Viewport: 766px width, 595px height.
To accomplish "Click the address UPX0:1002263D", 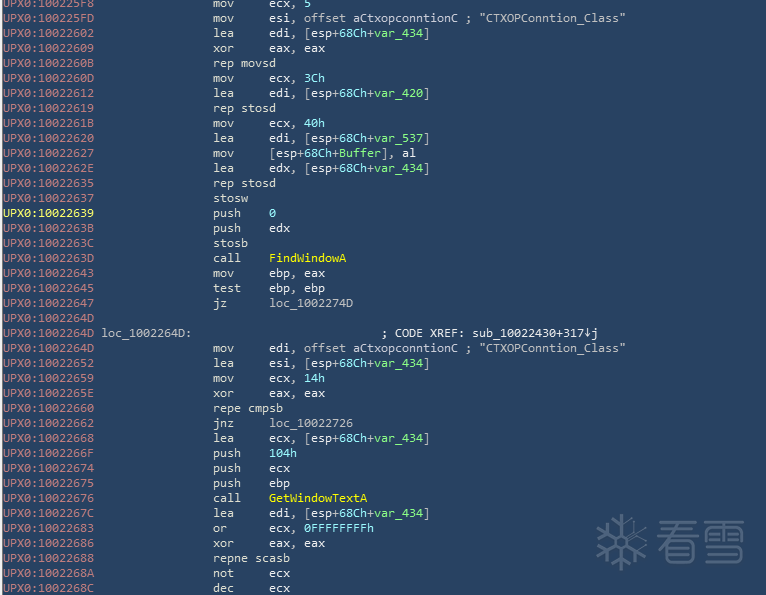I will click(48, 258).
